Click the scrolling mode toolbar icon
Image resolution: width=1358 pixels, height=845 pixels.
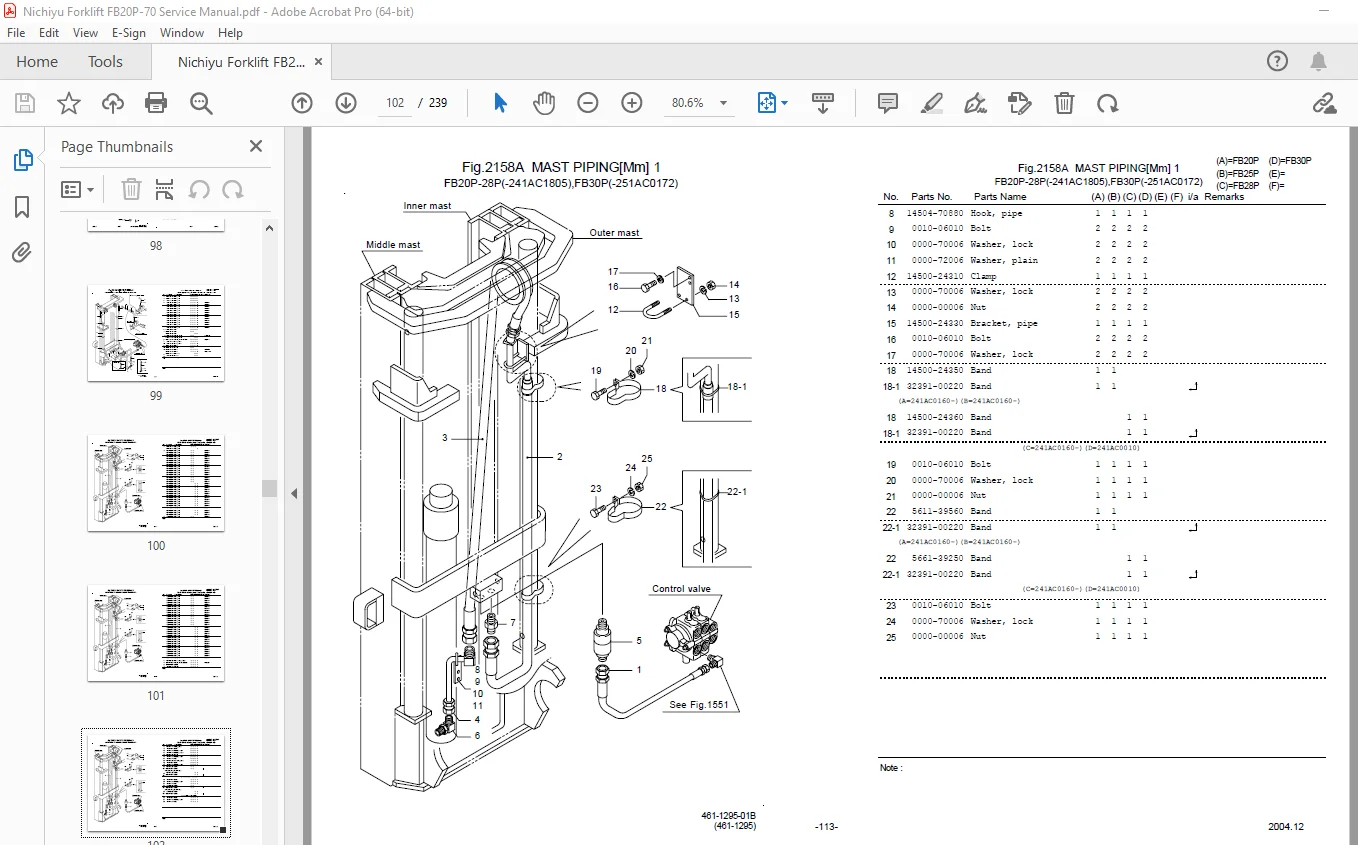tap(823, 103)
